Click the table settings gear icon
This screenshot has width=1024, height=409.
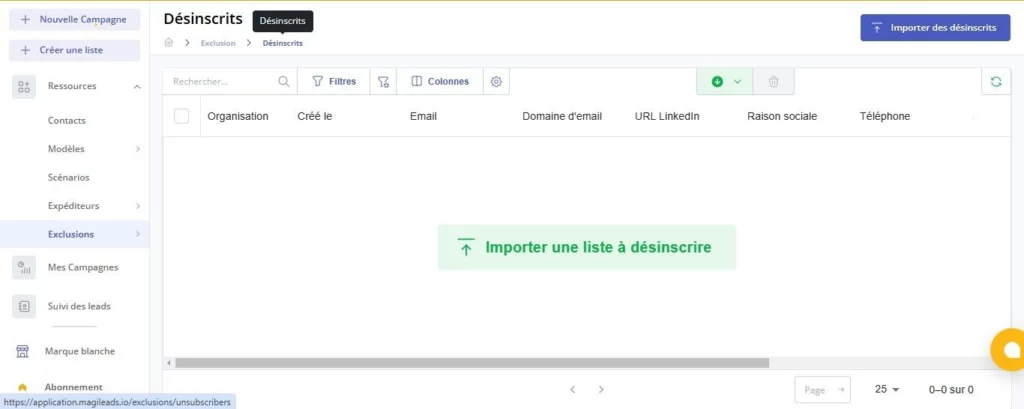(496, 82)
